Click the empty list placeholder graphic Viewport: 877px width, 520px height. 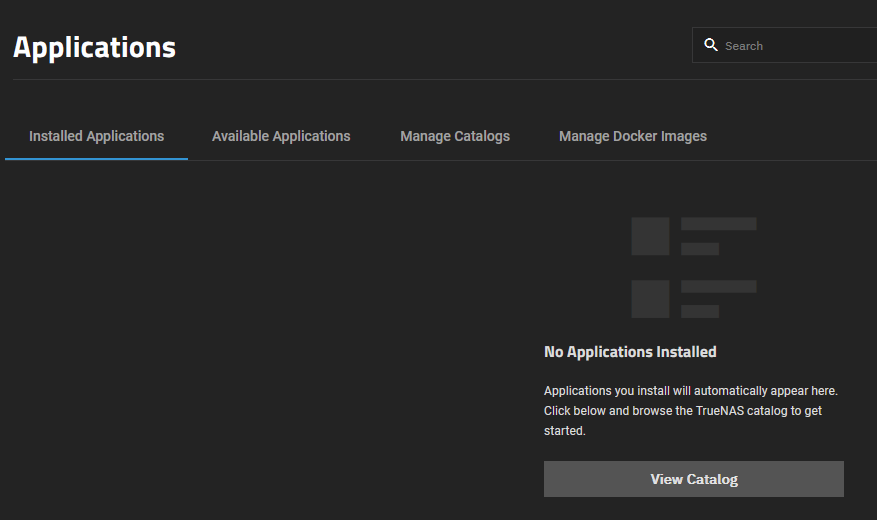(x=694, y=268)
